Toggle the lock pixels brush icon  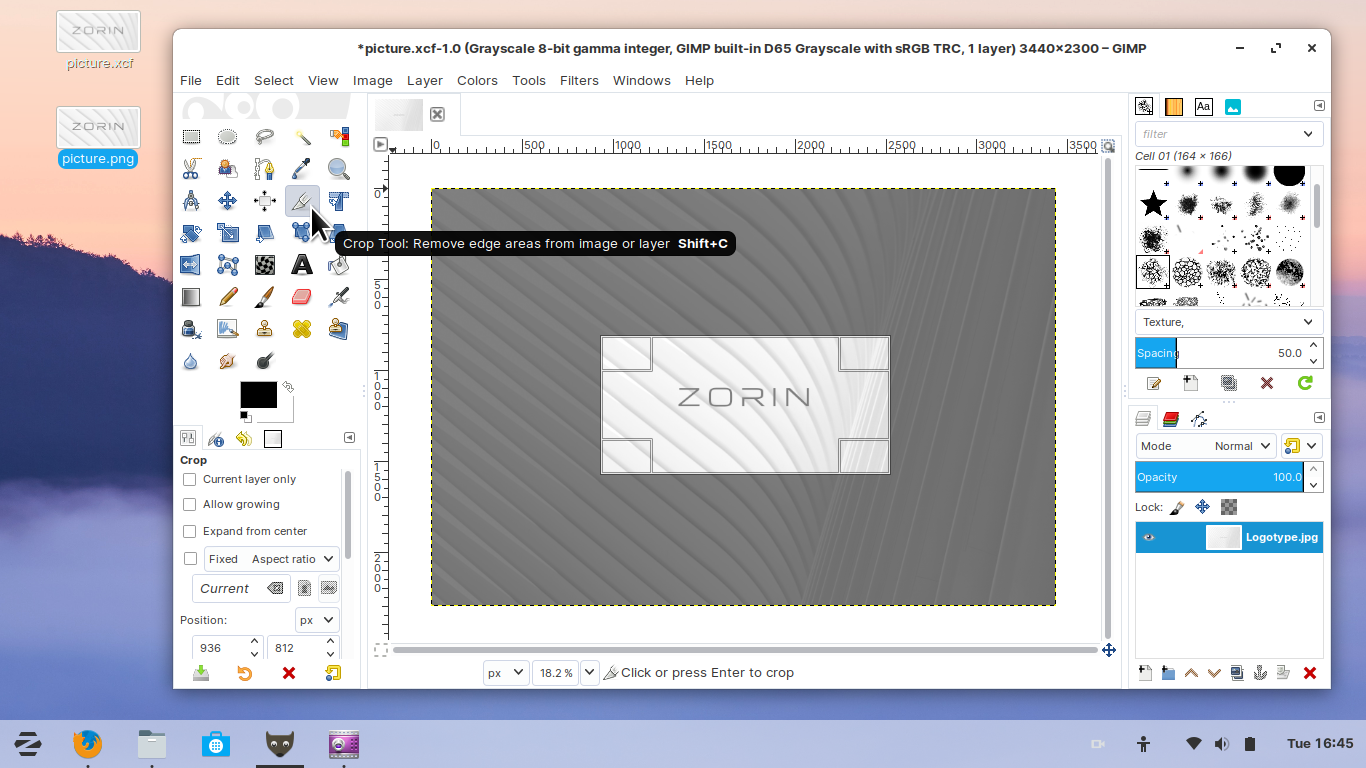[1176, 508]
